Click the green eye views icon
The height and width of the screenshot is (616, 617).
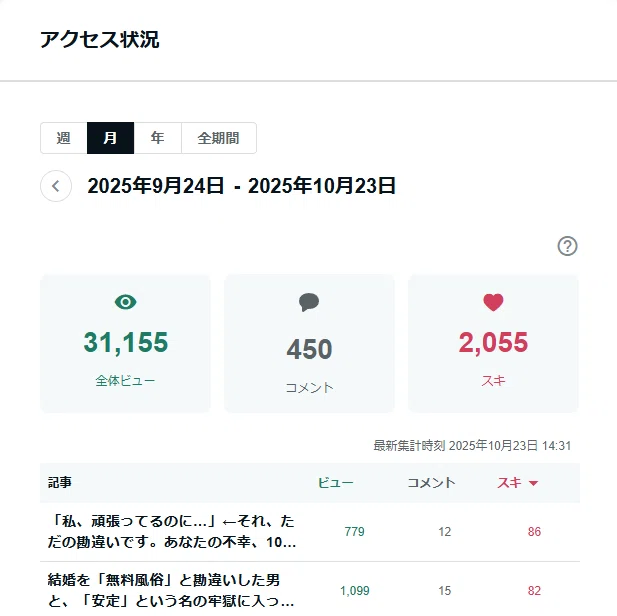pyautogui.click(x=126, y=302)
